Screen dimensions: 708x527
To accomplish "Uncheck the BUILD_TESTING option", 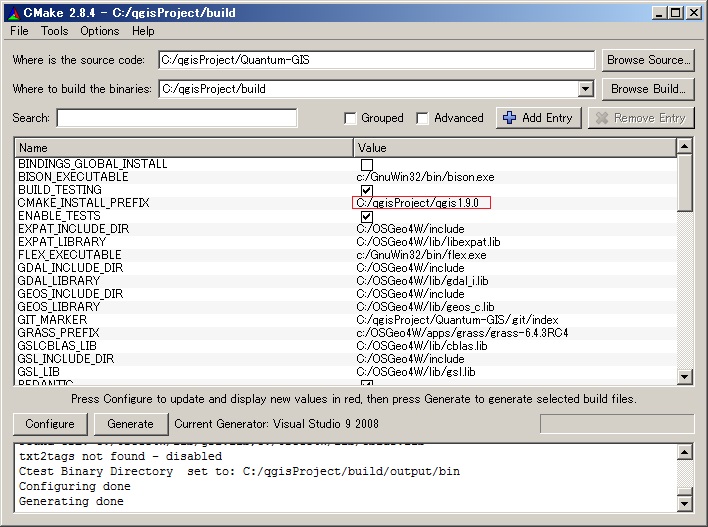I will tap(367, 190).
